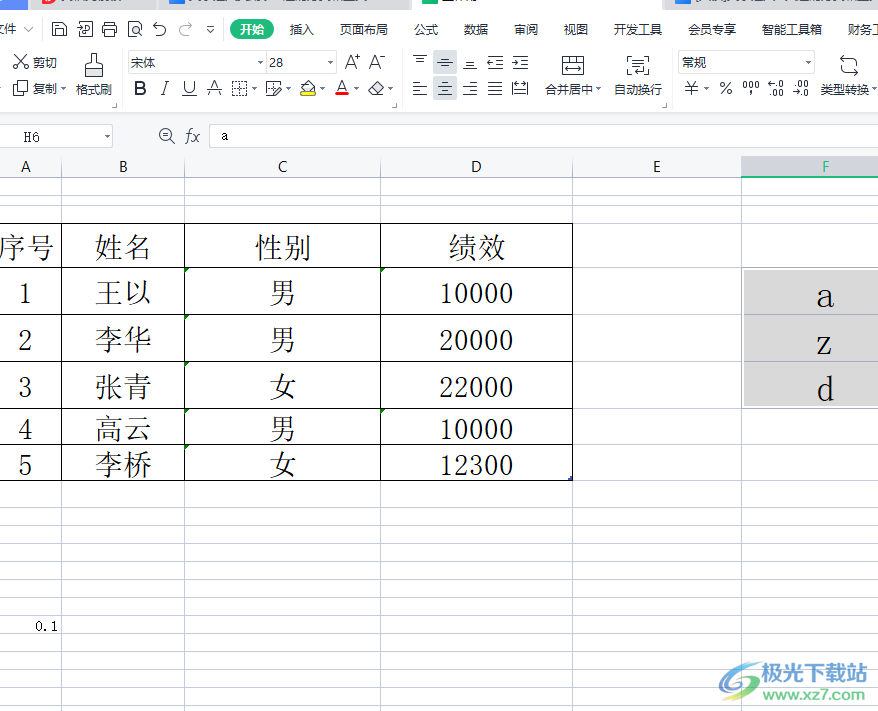878x711 pixels.
Task: Toggle Bold formatting
Action: (x=141, y=88)
